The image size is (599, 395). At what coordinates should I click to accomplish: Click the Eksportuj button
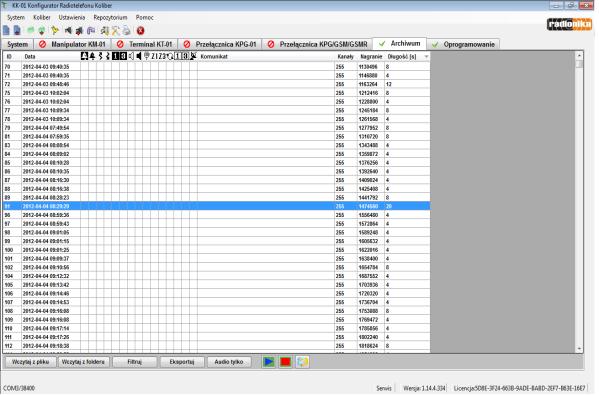point(182,361)
